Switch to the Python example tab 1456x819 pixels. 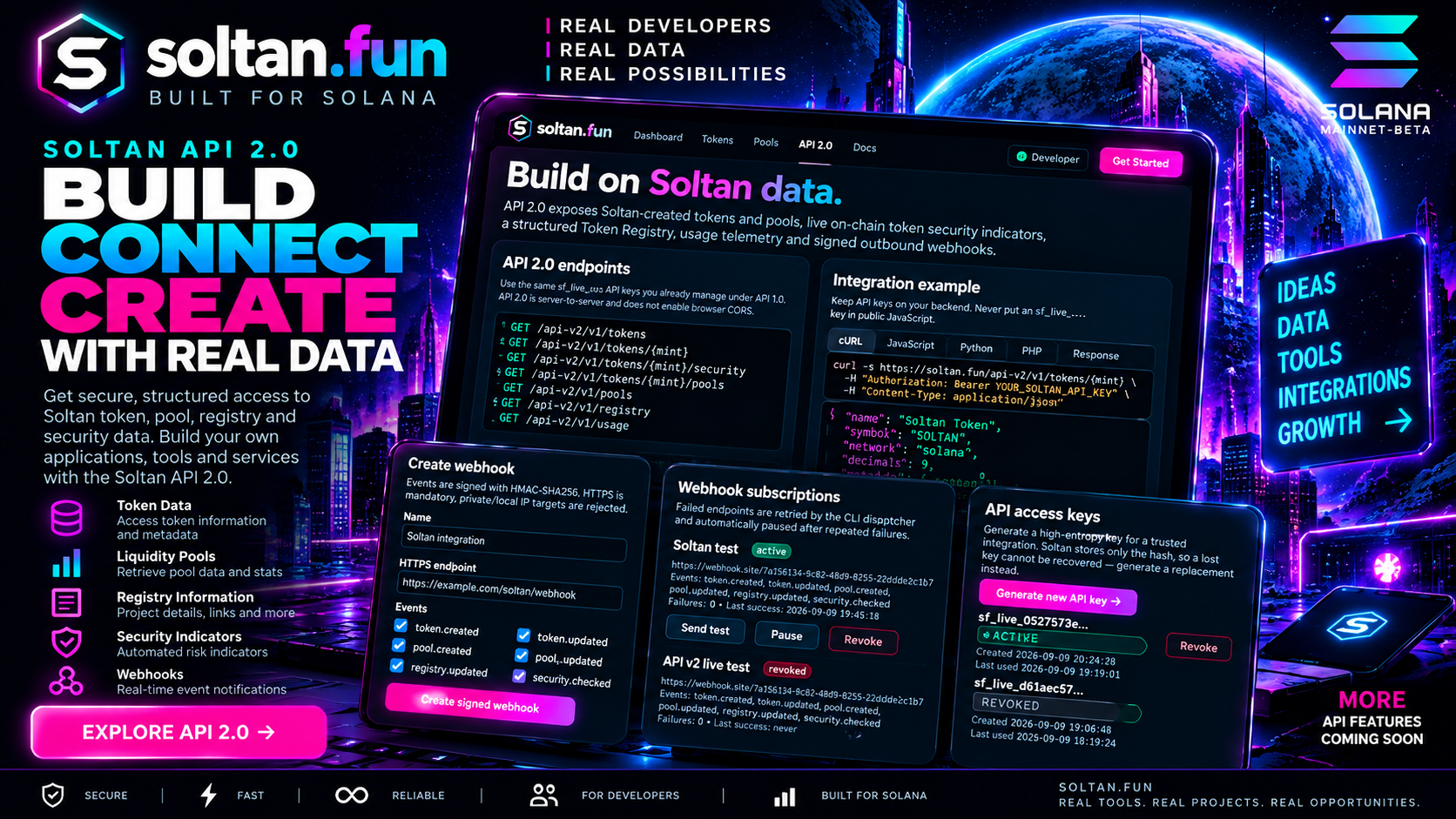[976, 348]
